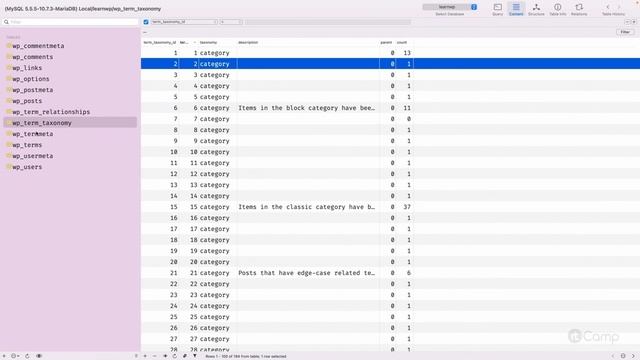Select the wp_options table
Viewport: 640px width, 360px height.
coord(31,79)
